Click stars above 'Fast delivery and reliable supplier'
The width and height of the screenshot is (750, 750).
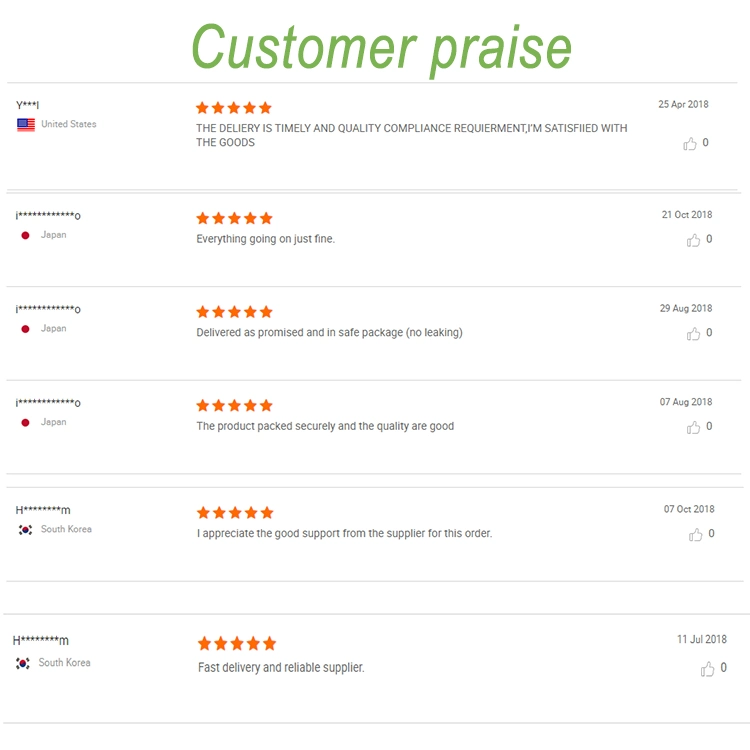coord(236,644)
